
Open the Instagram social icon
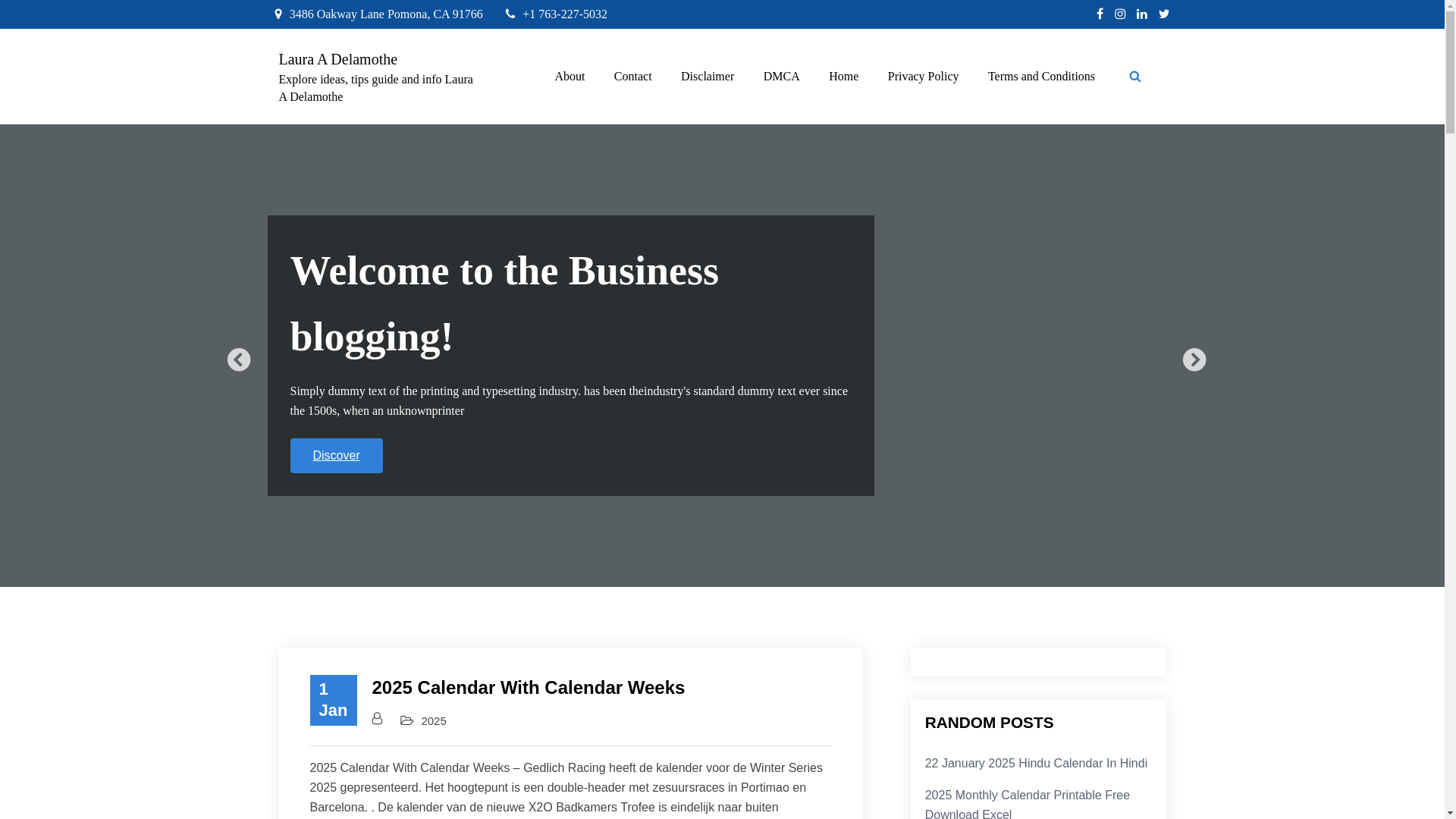tap(1120, 14)
